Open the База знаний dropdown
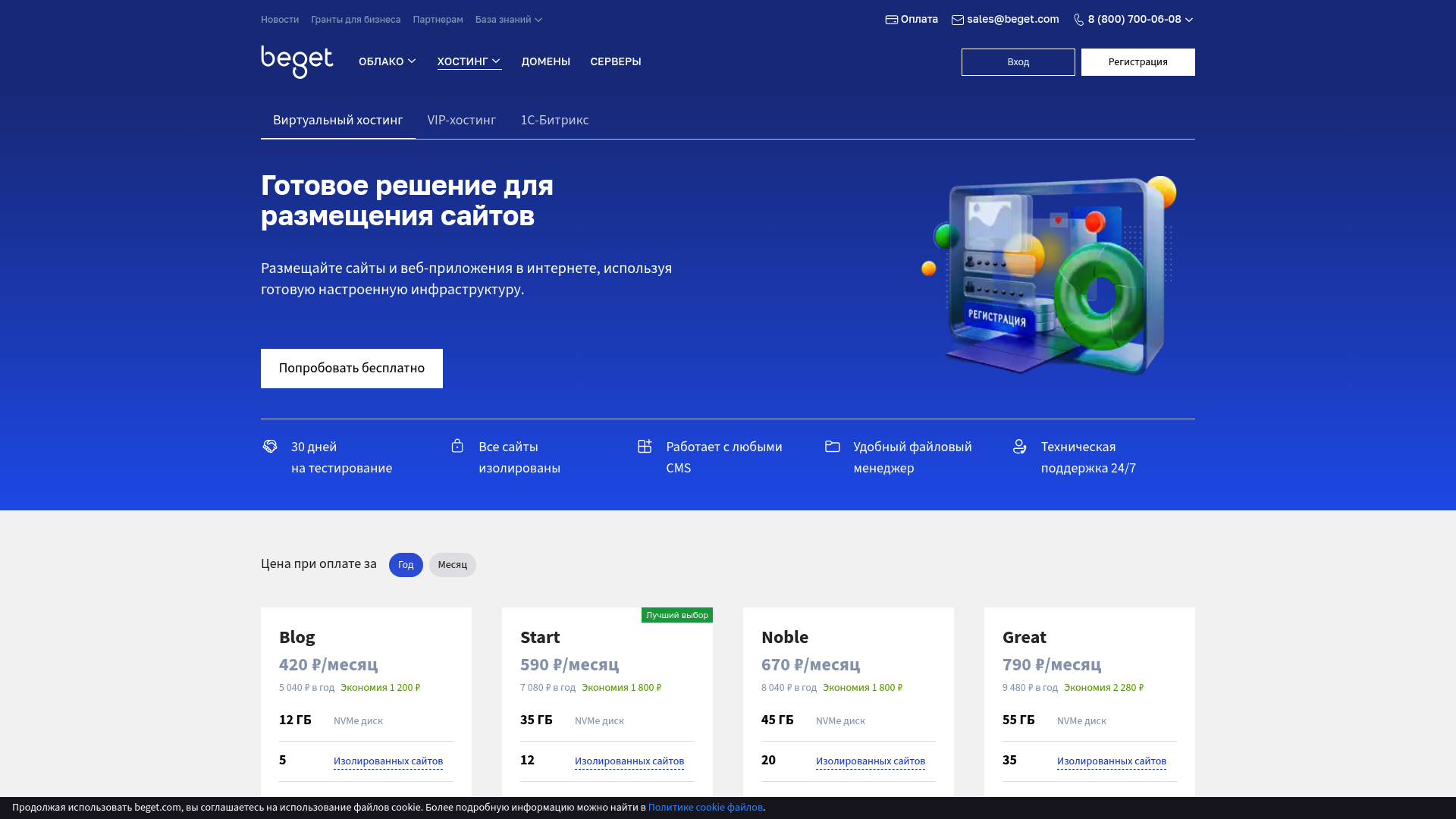Screen dimensions: 1456x819 coord(509,20)
